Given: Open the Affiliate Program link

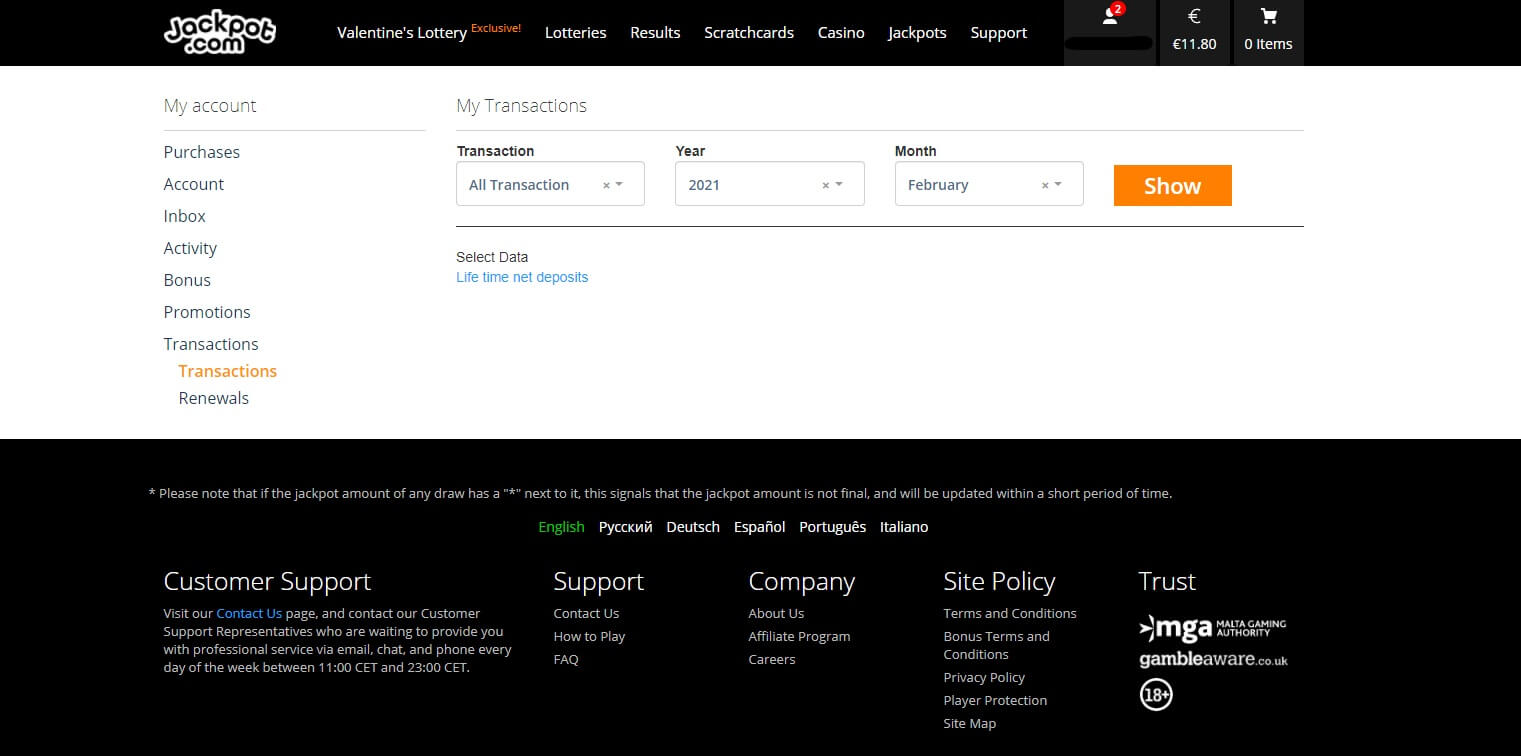Looking at the screenshot, I should click(800, 636).
